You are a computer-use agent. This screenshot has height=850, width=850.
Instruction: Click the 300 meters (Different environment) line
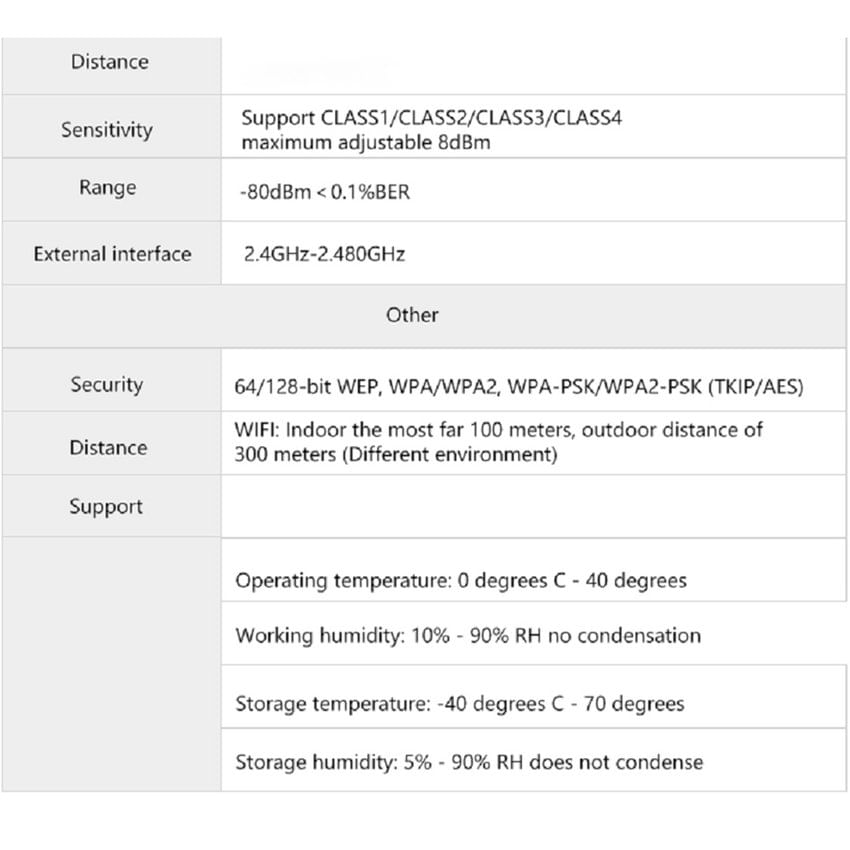(x=395, y=455)
